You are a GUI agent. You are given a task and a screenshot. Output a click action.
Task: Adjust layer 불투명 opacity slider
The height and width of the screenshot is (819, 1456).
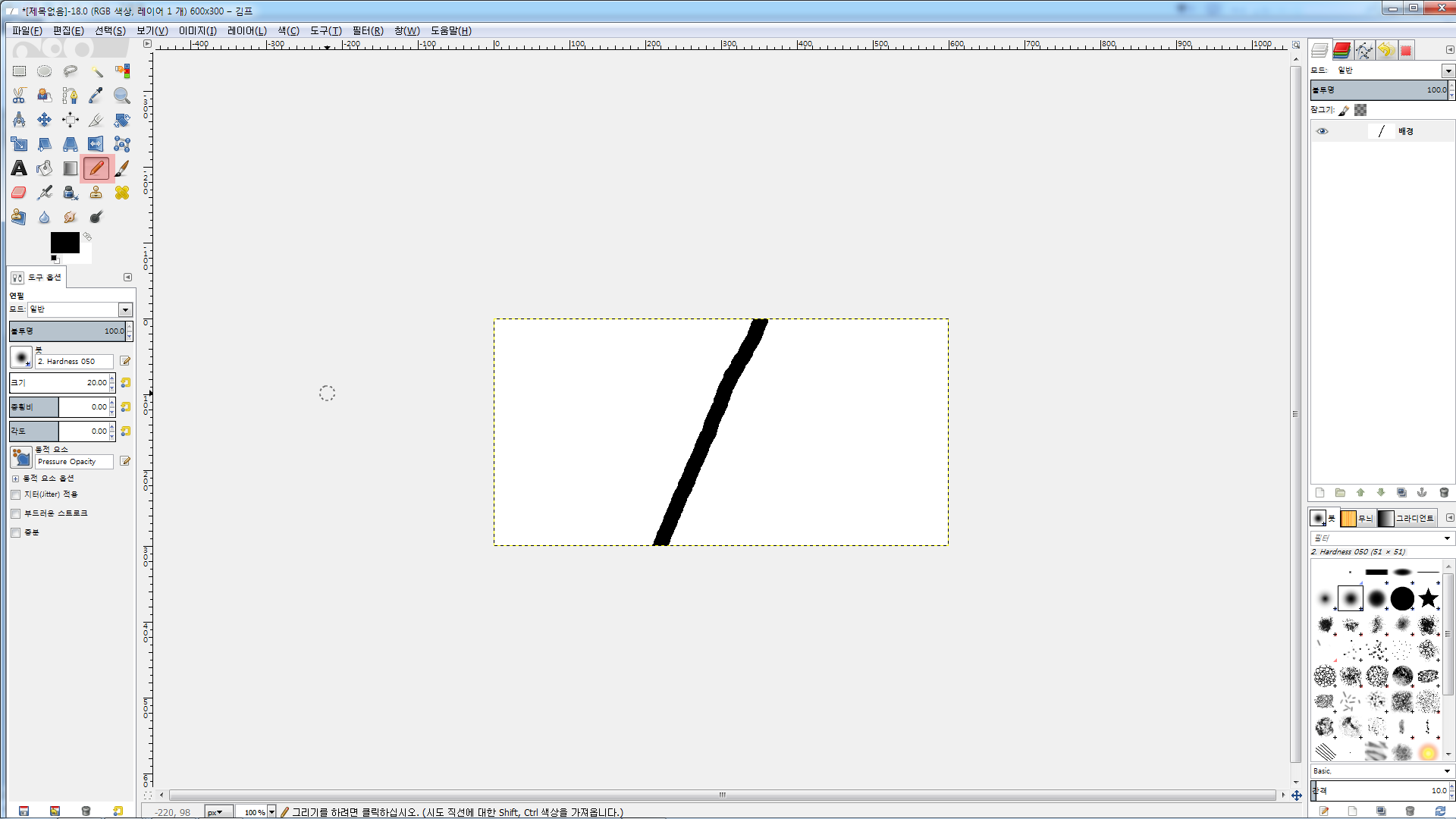point(1379,90)
